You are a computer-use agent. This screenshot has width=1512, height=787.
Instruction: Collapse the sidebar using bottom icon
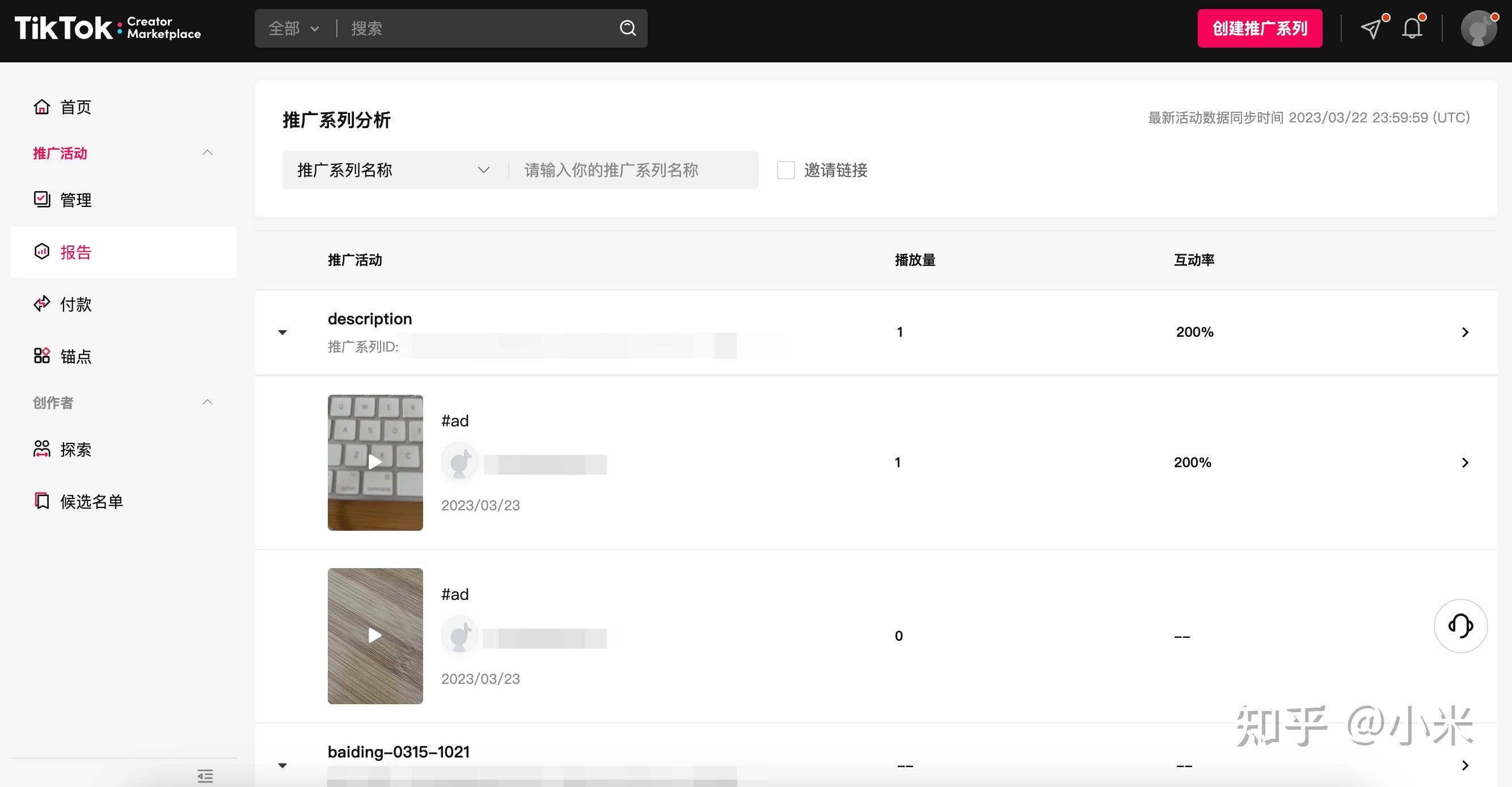205,776
